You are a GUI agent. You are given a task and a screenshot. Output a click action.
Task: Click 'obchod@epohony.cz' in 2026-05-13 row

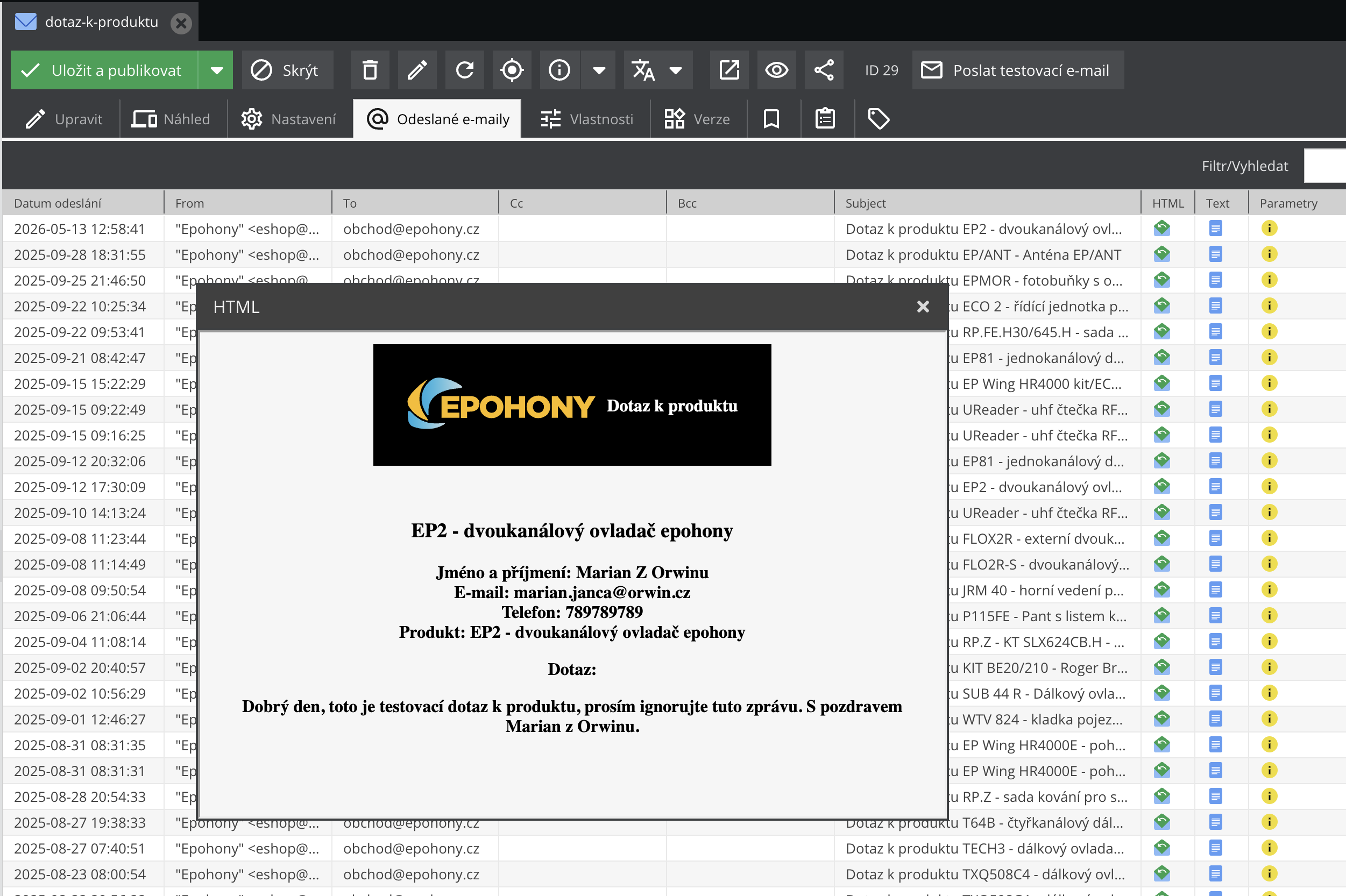pyautogui.click(x=411, y=229)
